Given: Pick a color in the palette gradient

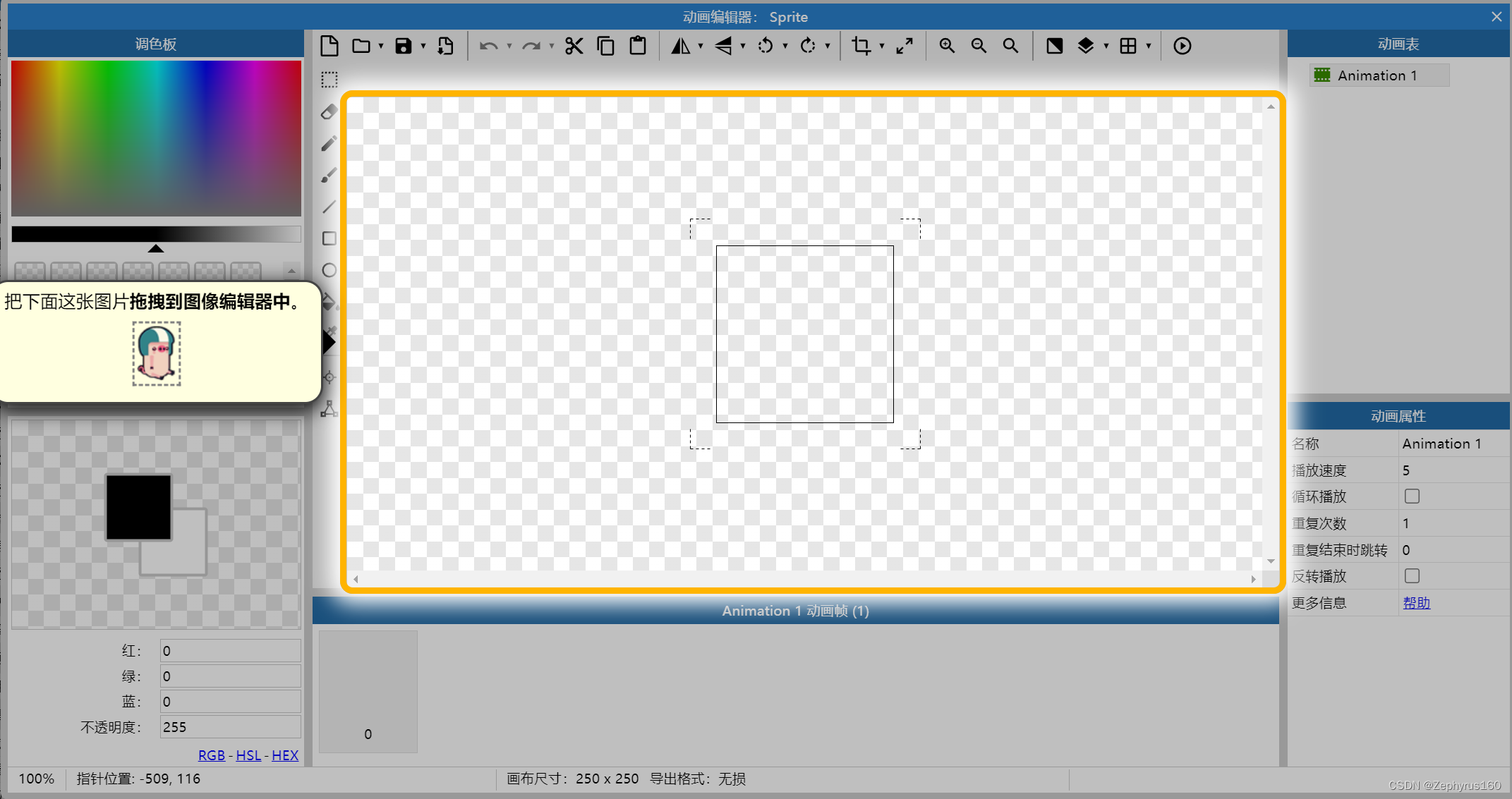Looking at the screenshot, I should click(156, 138).
